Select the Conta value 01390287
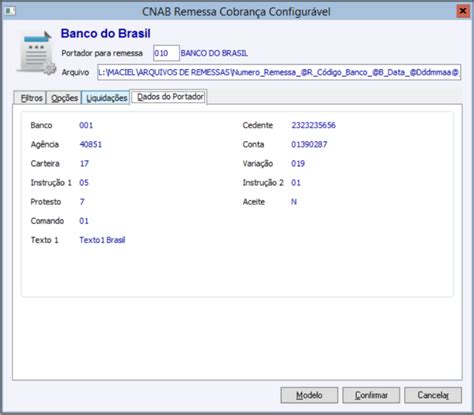 [x=309, y=144]
